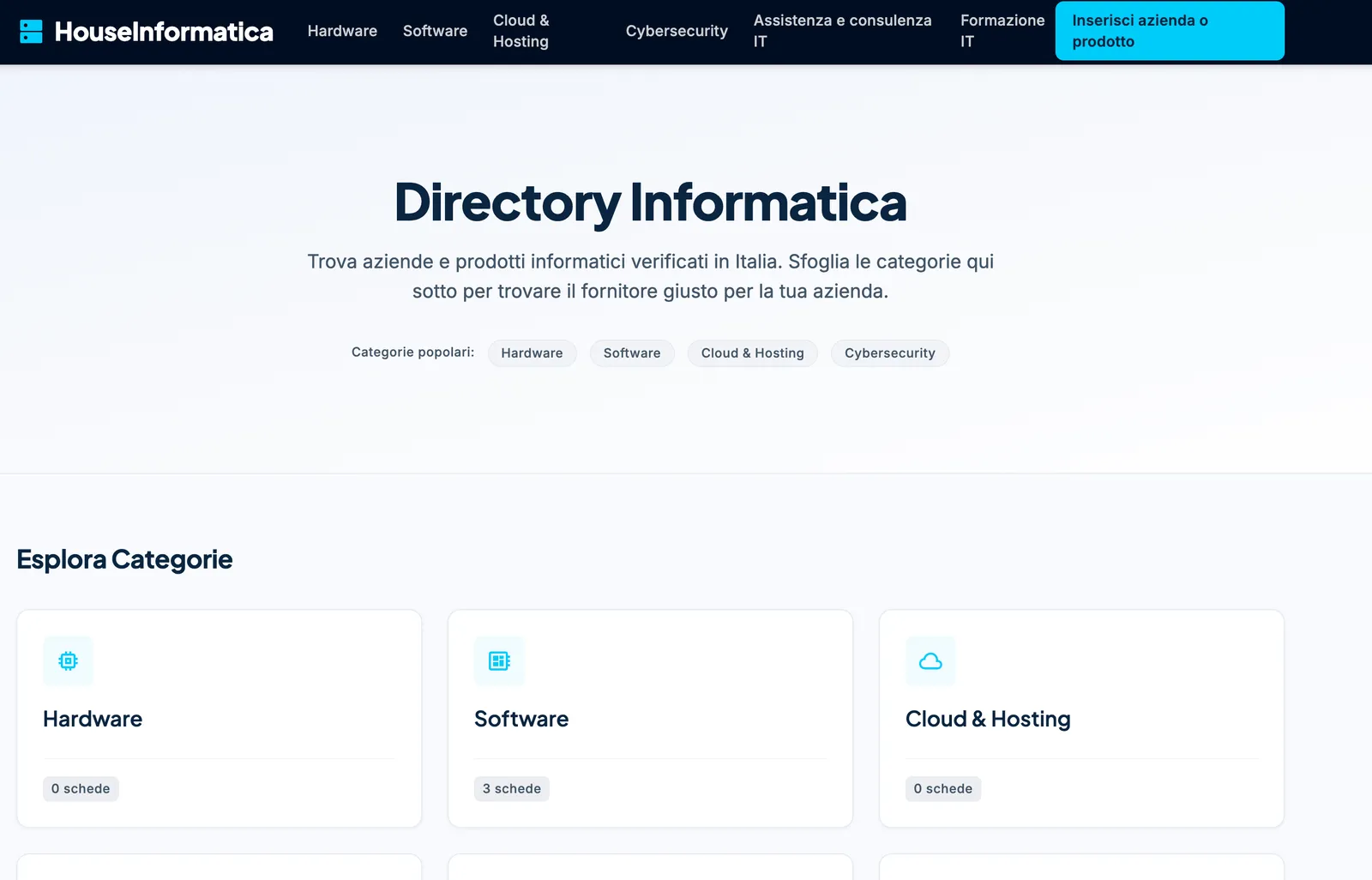Go to Cloud & Hosting nav item

521,31
